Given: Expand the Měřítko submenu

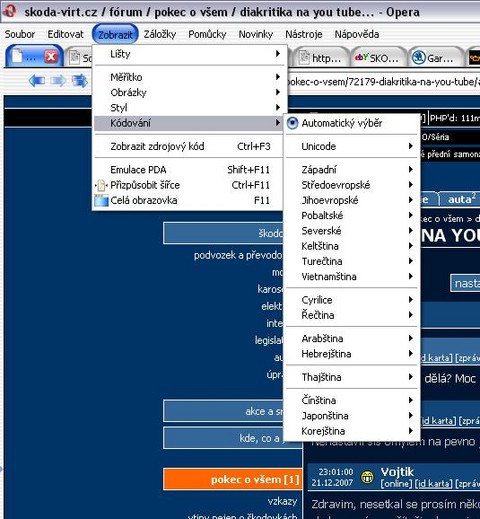Looking at the screenshot, I should (x=190, y=77).
